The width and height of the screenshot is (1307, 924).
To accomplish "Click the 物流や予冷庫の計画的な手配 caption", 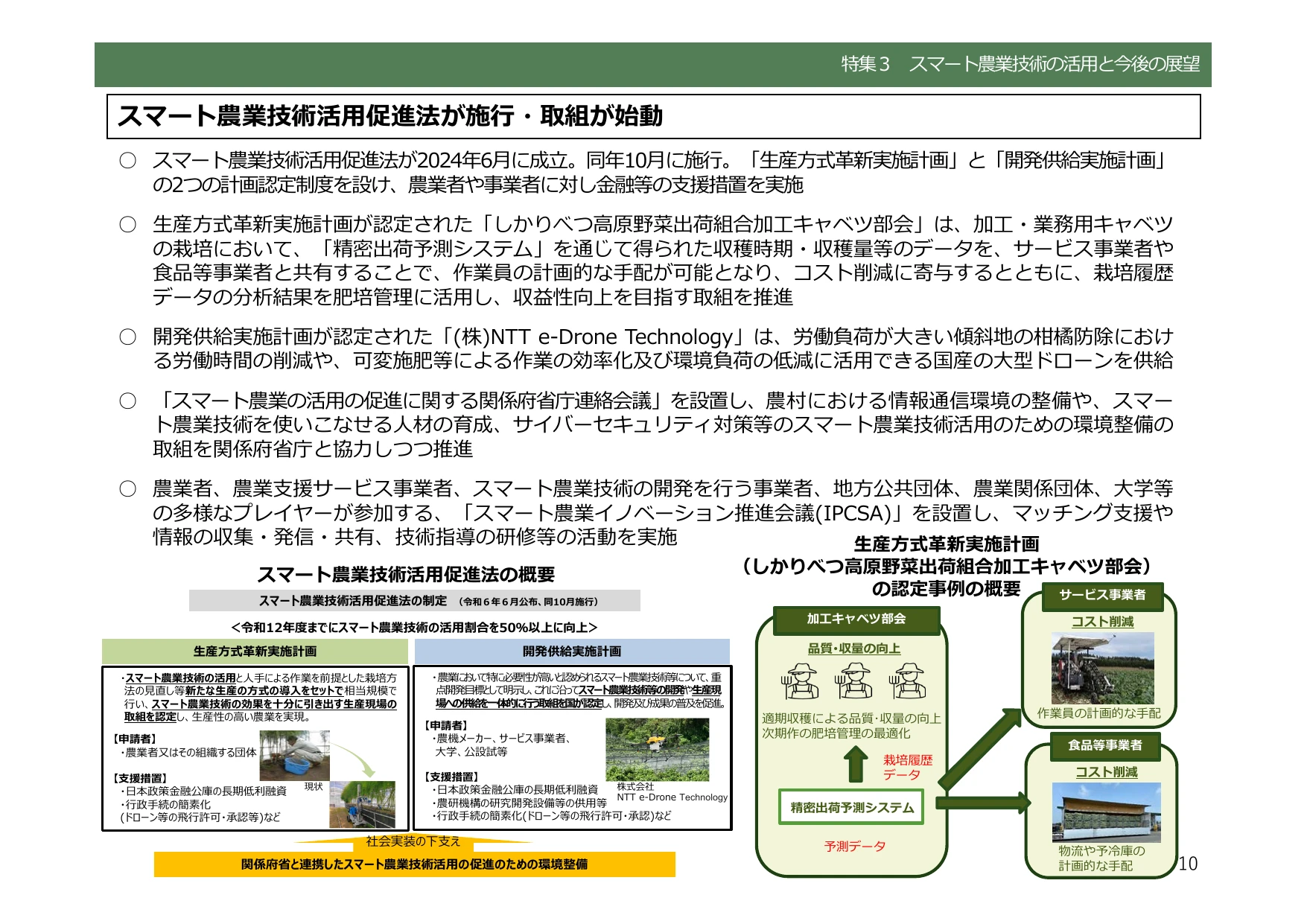I will point(1101,858).
